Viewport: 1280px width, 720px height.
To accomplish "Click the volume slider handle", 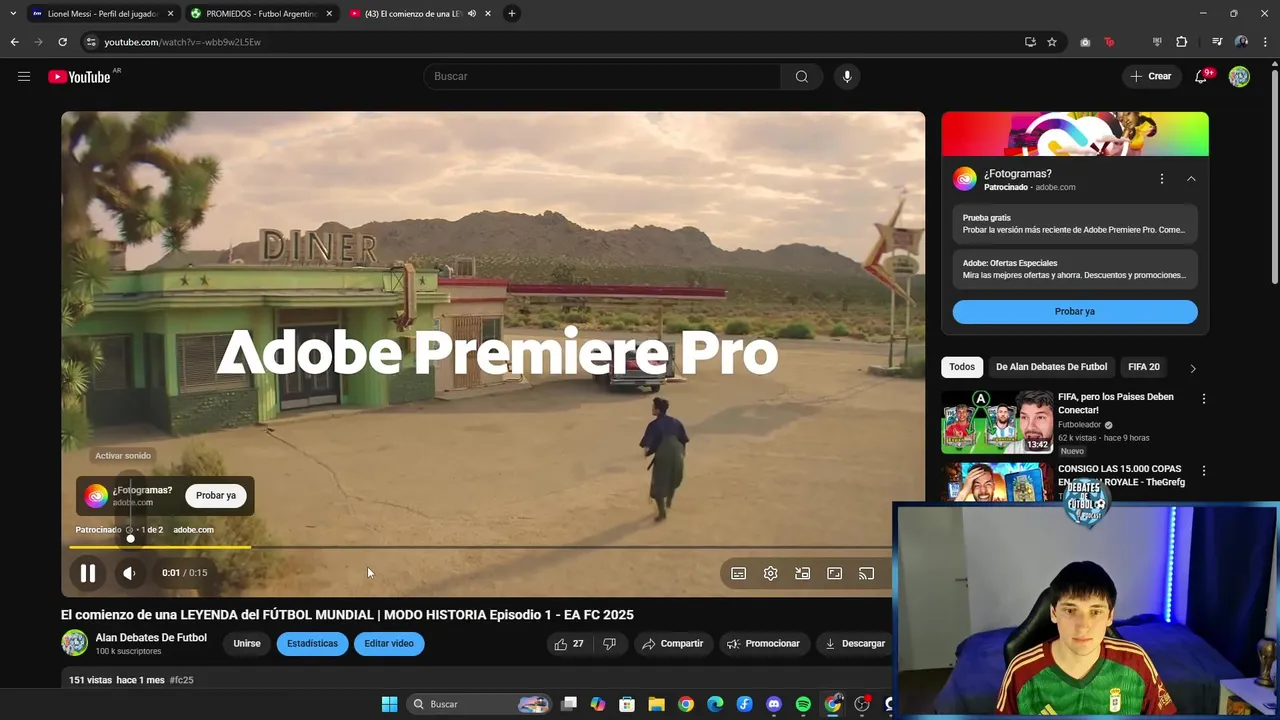I will (130, 539).
